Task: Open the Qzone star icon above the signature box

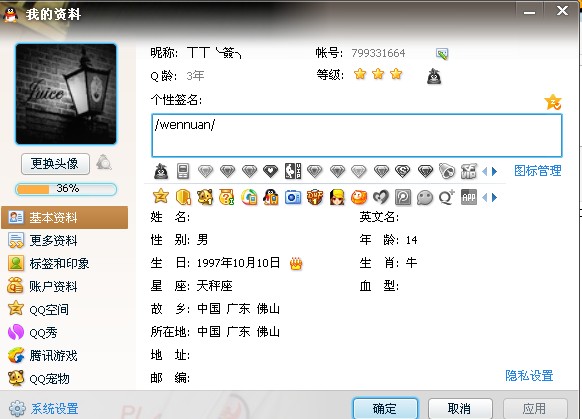Action: click(553, 102)
